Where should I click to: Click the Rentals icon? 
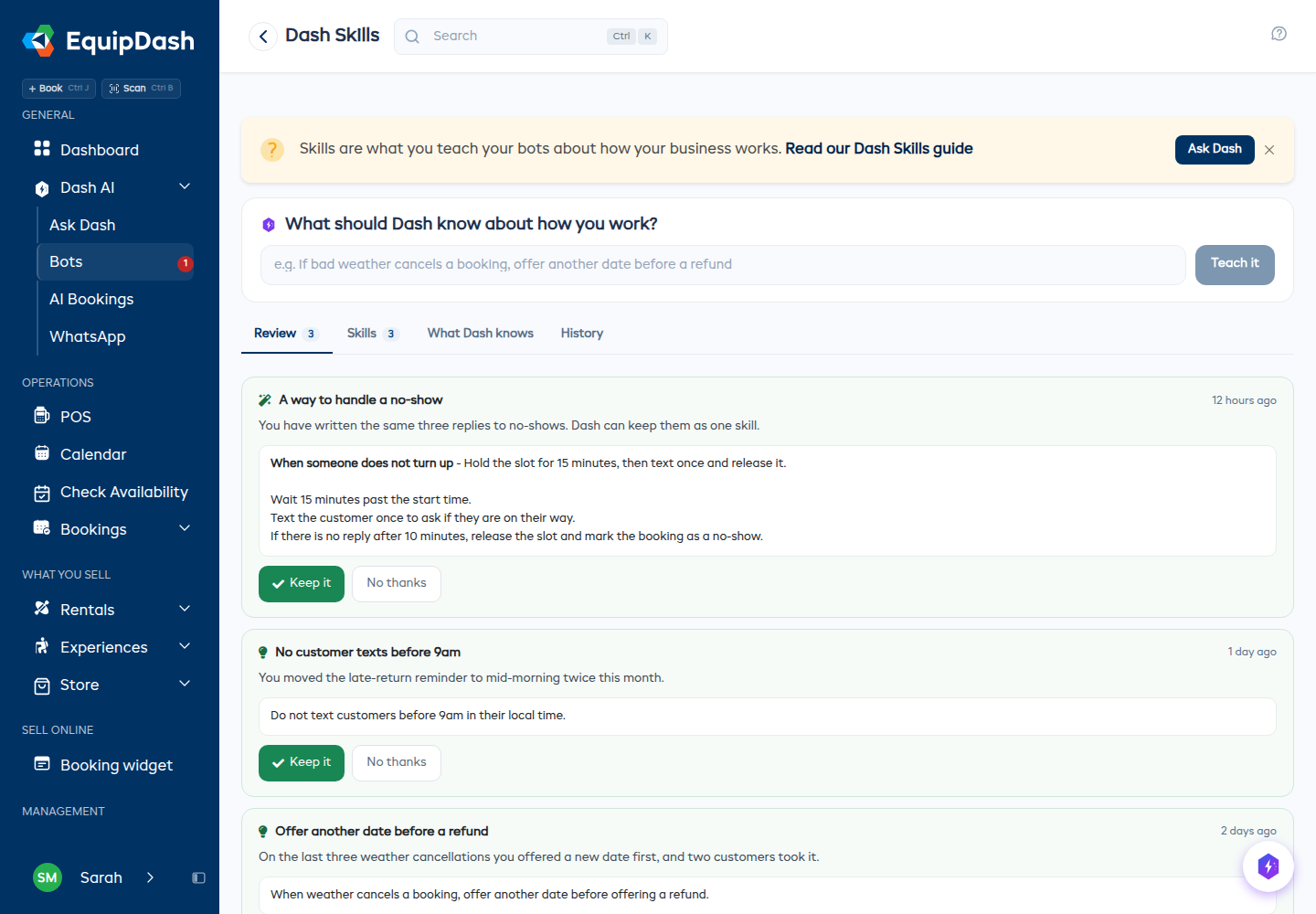[42, 609]
